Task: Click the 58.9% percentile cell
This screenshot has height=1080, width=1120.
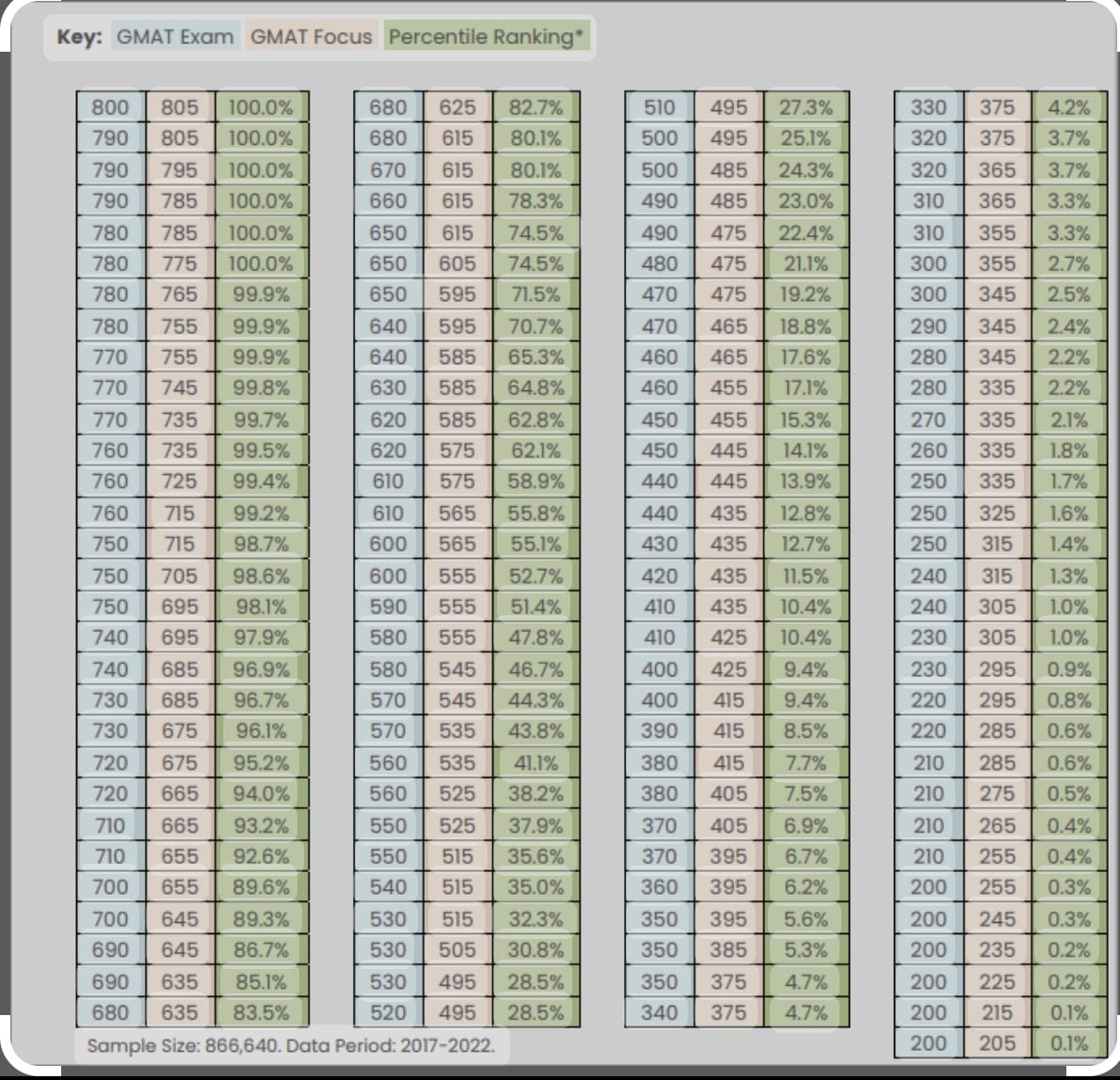Action: click(536, 481)
